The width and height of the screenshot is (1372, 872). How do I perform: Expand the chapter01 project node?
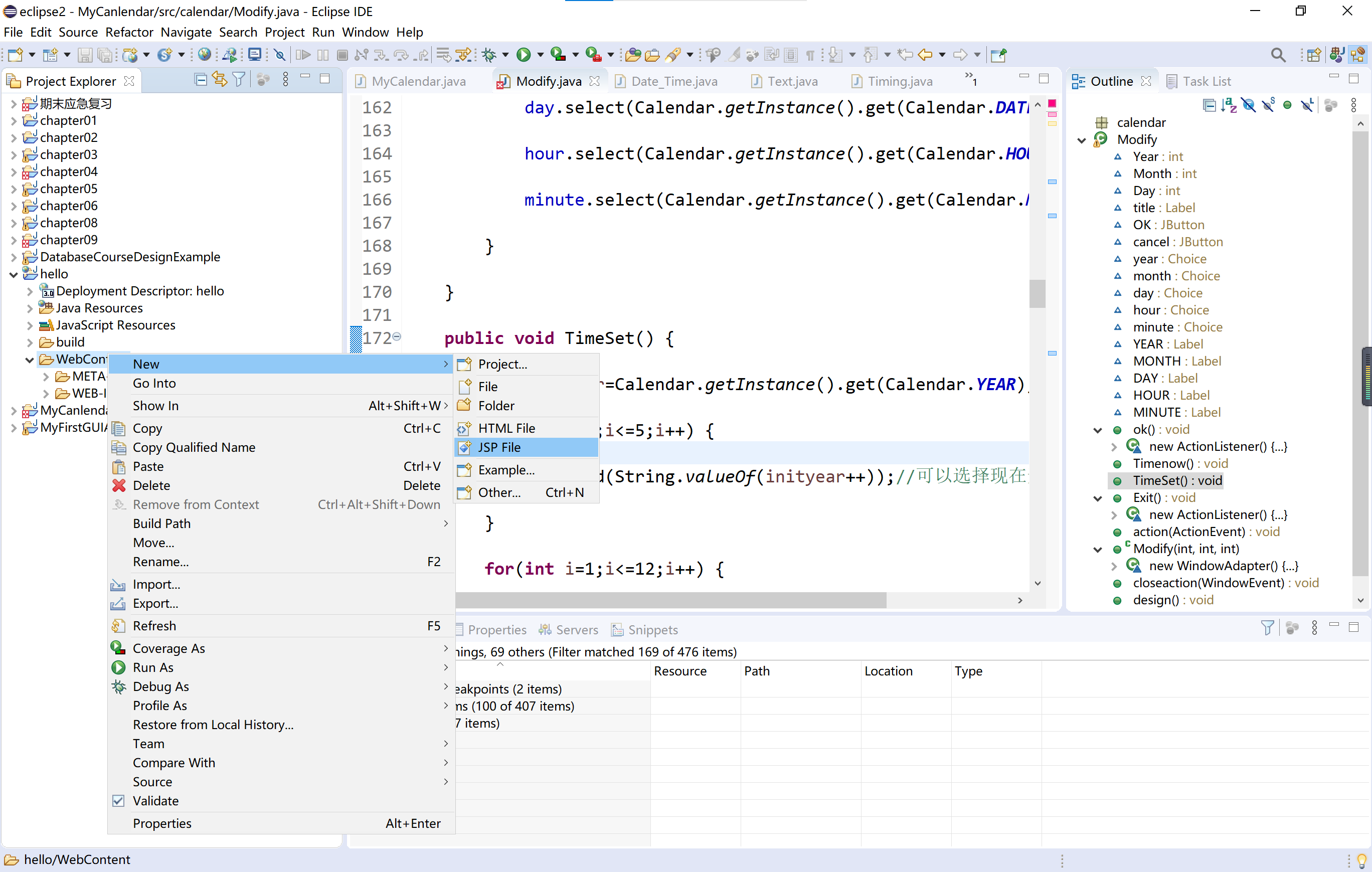(13, 120)
